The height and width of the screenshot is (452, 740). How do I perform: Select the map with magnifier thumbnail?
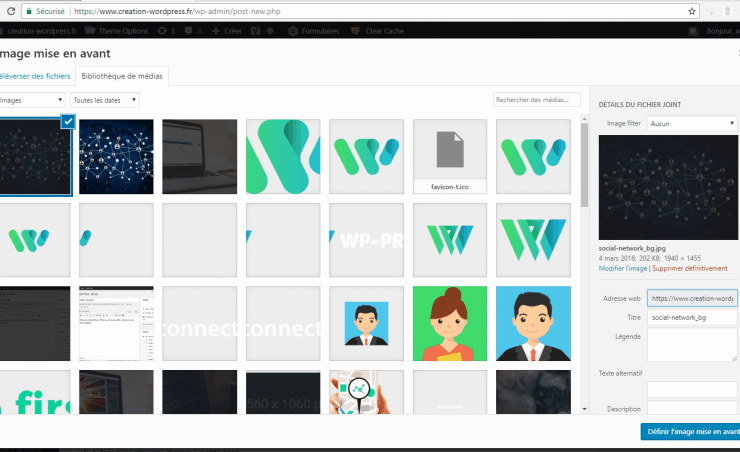366,392
